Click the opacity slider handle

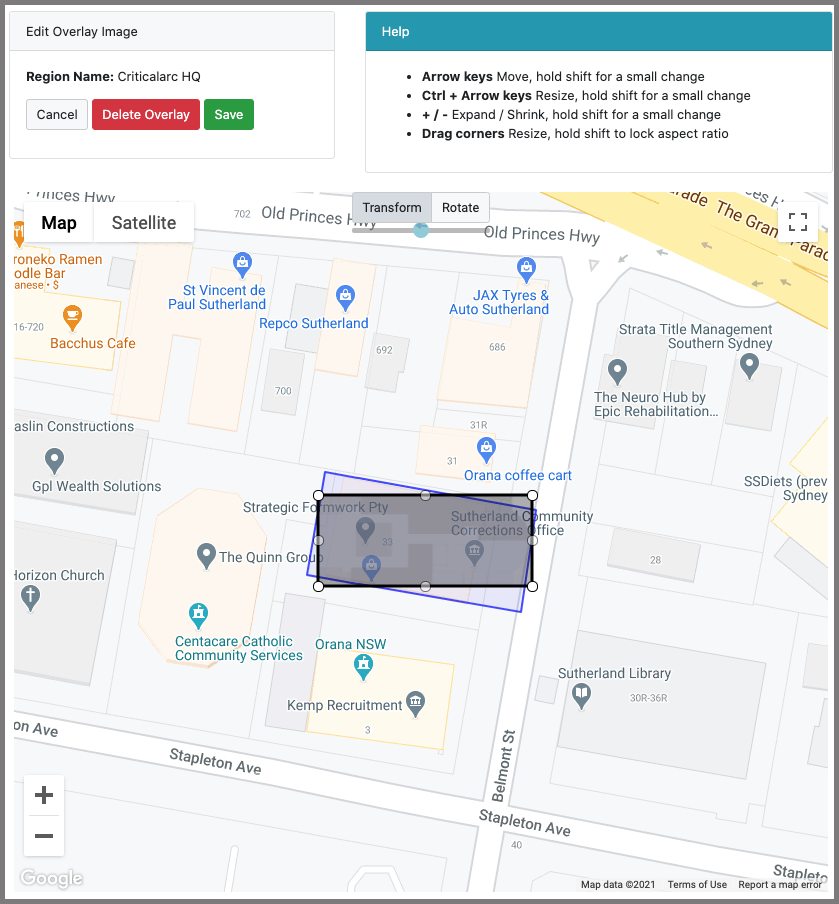coord(421,230)
